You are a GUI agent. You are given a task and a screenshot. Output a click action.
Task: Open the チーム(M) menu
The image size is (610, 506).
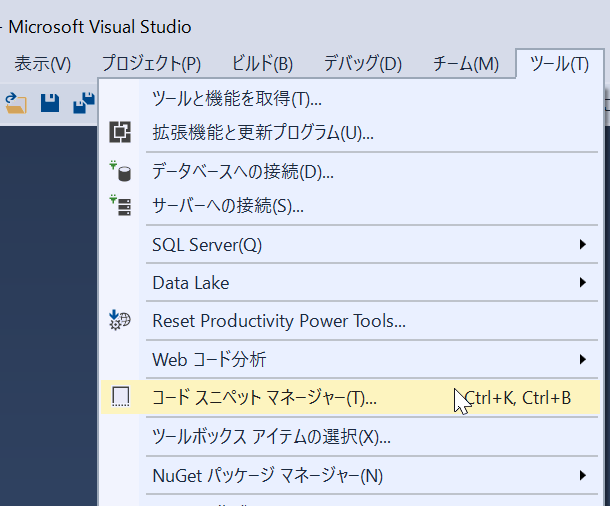coord(465,64)
